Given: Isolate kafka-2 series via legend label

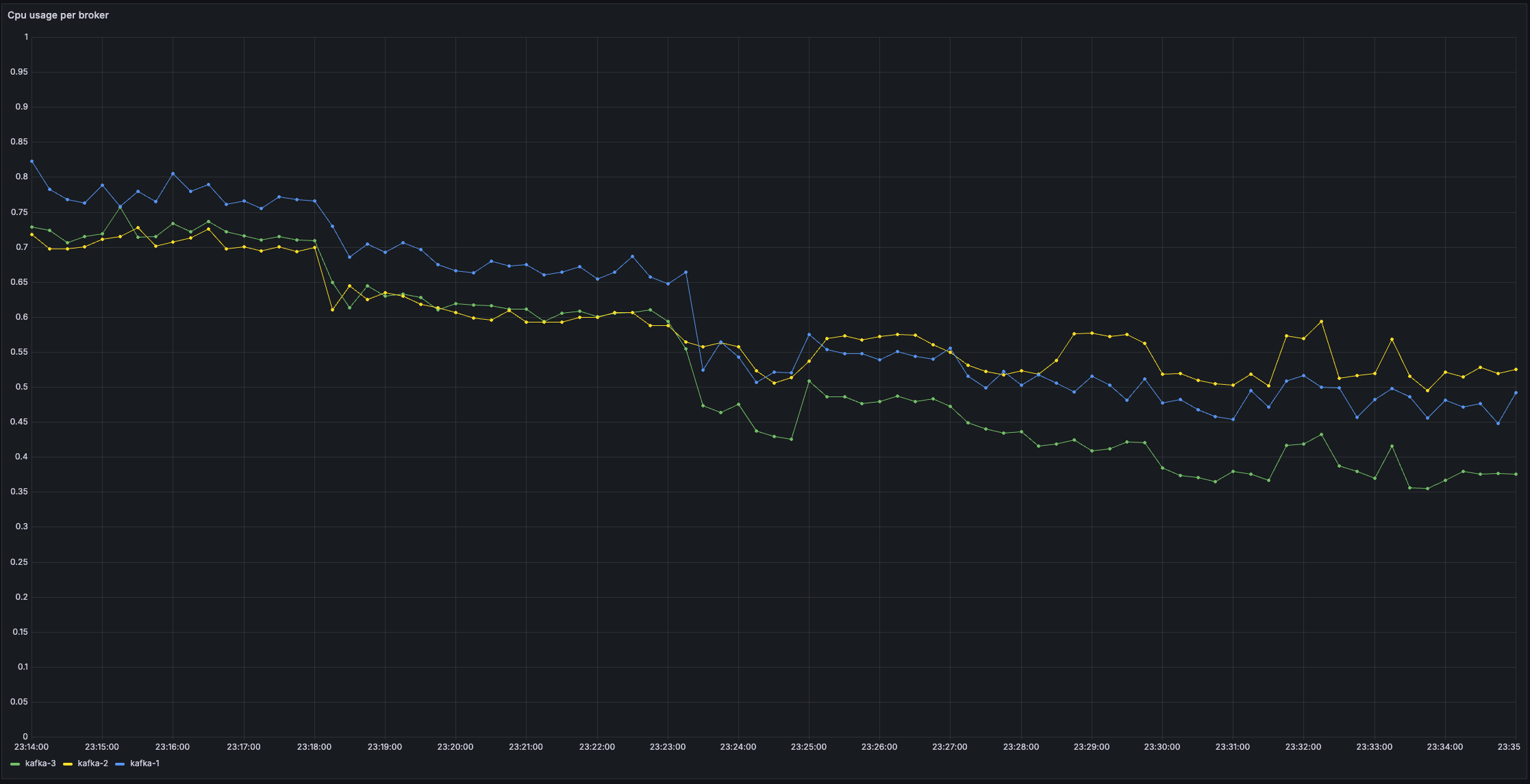Looking at the screenshot, I should point(92,763).
